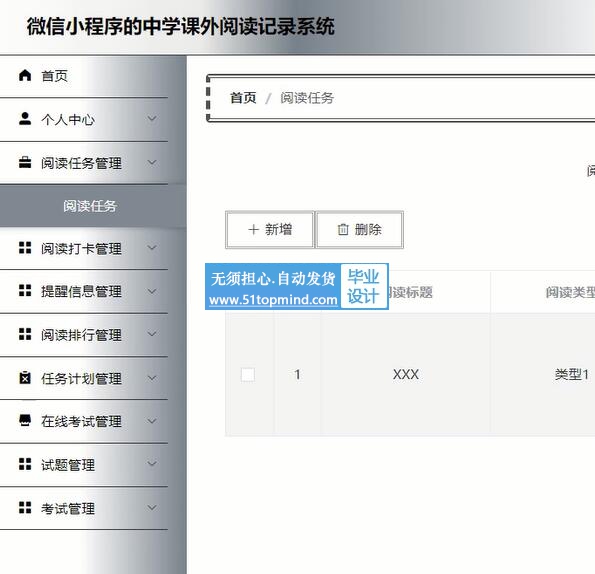Screen dimensions: 595x574
Task: Click the briefcase icon for 阅读任务管理
Action: coord(25,162)
